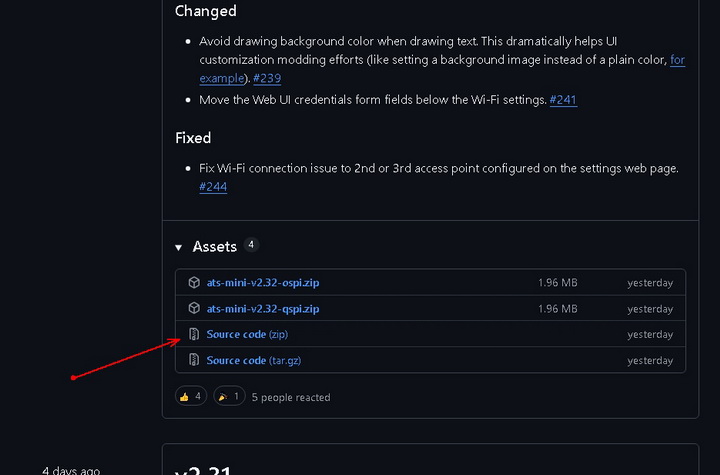The image size is (720, 475).
Task: Download Source code (zip)
Action: point(247,334)
